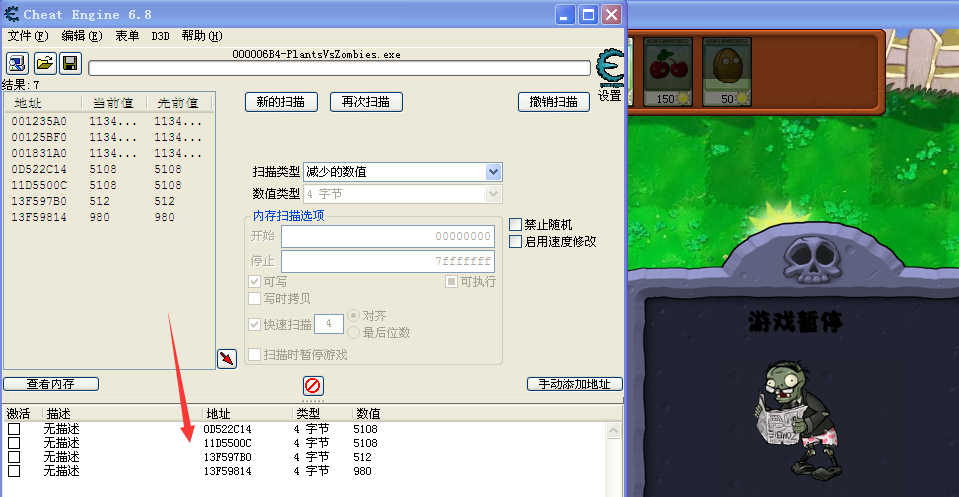The width and height of the screenshot is (959, 497).
Task: Open the process selection icon
Action: click(x=17, y=63)
